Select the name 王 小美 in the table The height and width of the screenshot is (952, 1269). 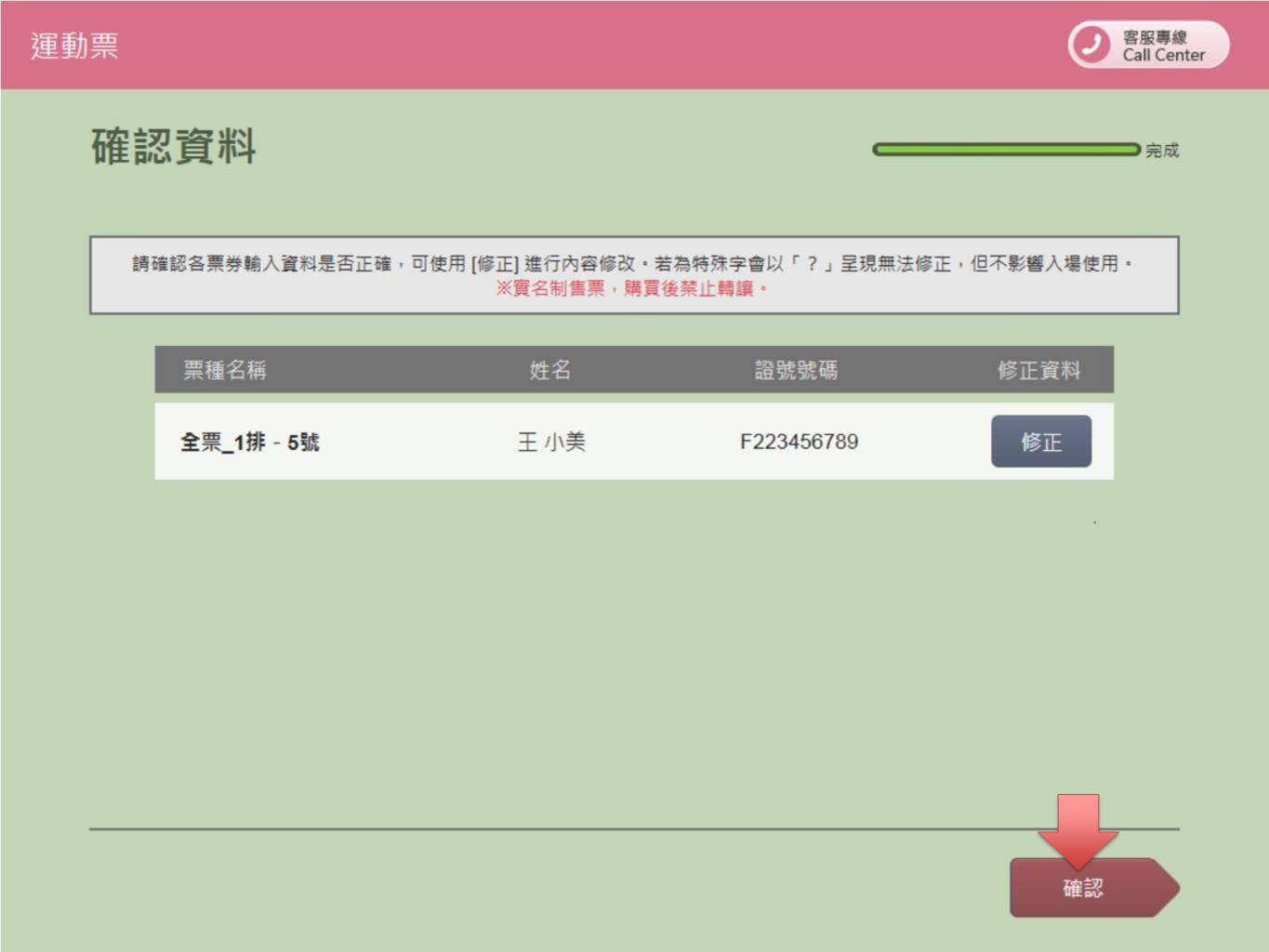tap(551, 443)
